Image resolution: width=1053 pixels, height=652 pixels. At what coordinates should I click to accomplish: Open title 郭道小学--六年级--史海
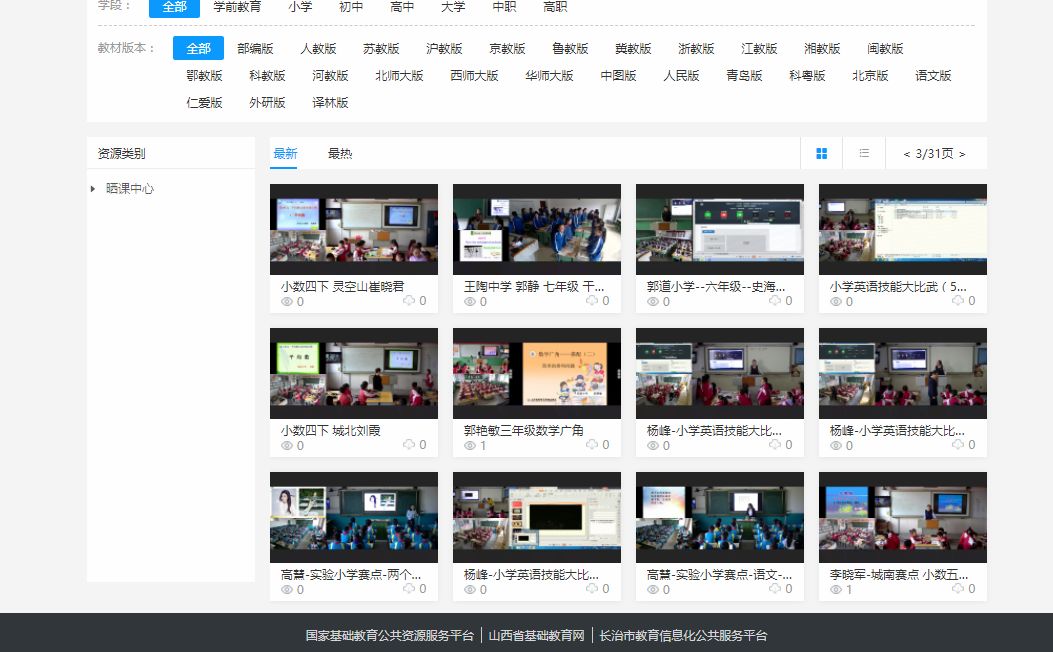coord(716,286)
